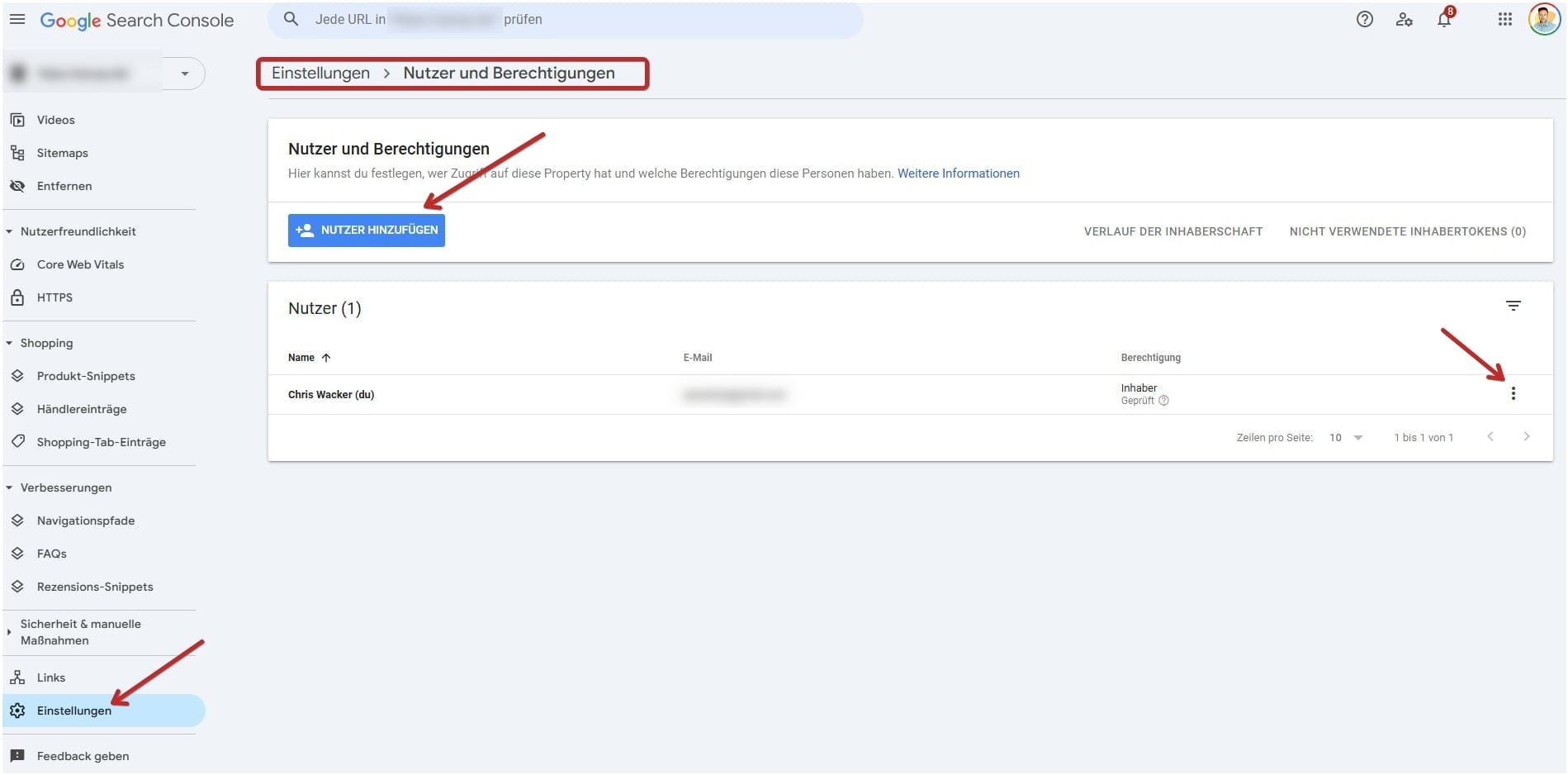Collapse the Nutzerfreundlichkeit section
Image resolution: width=1568 pixels, height=775 pixels.
coord(10,232)
